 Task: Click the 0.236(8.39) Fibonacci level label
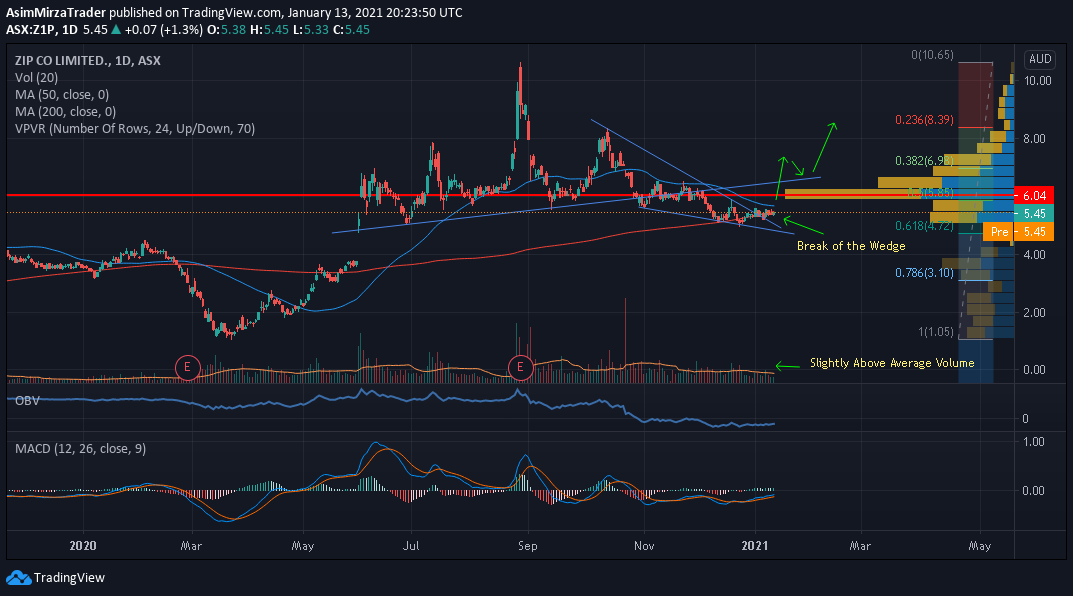coord(924,120)
